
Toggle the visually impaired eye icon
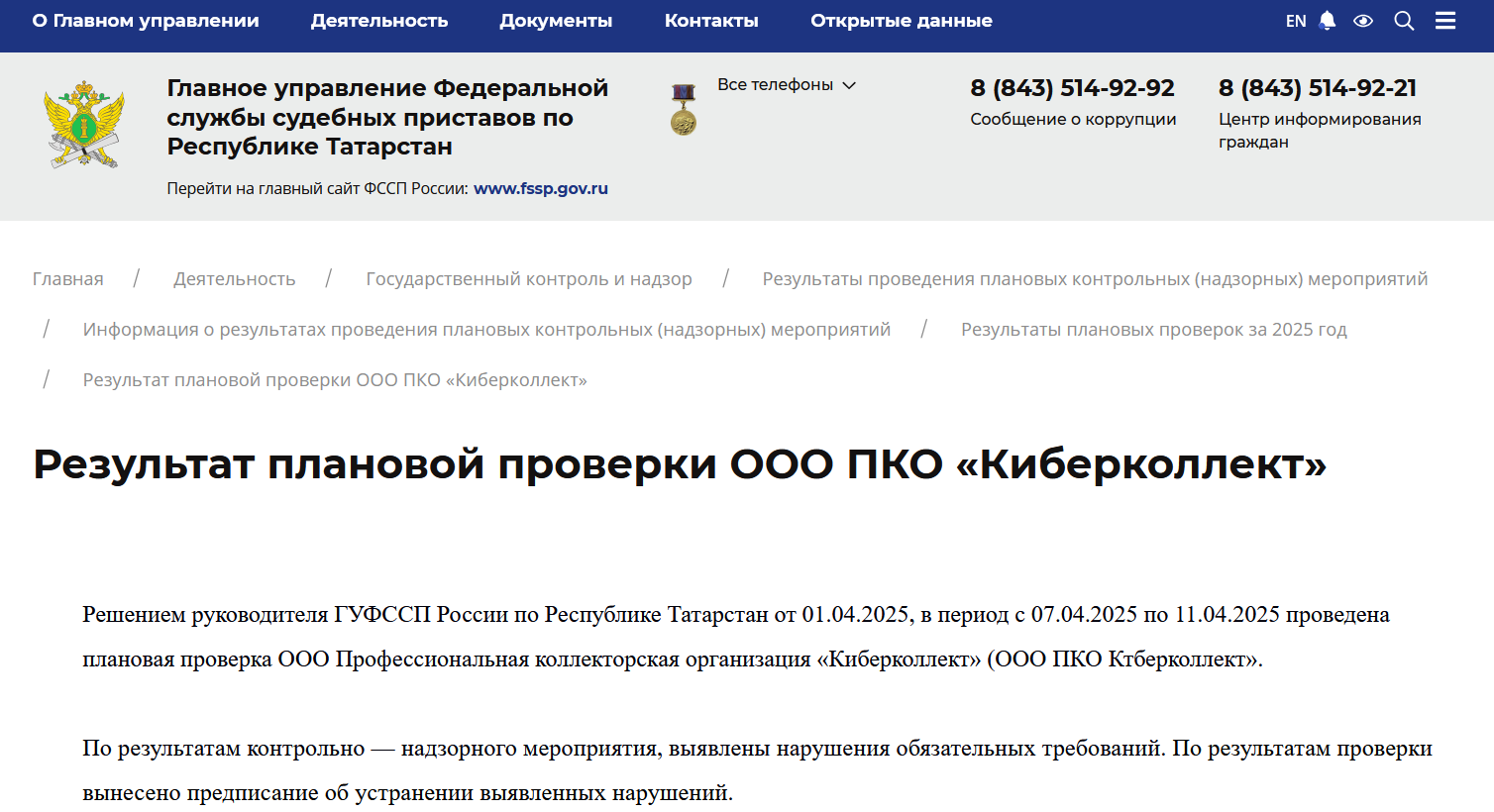(x=1363, y=21)
